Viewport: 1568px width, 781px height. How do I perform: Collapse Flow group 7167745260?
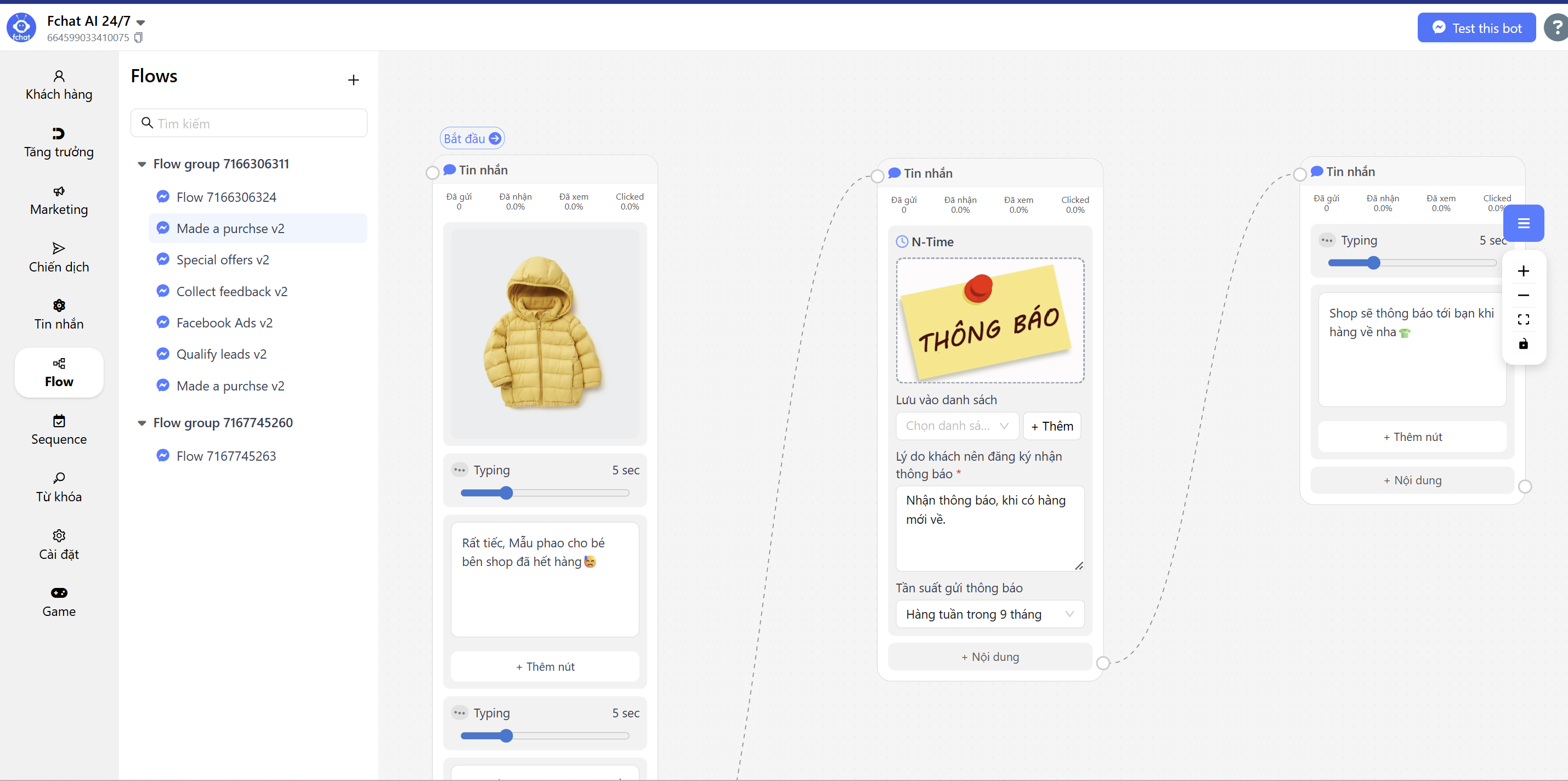pyautogui.click(x=142, y=423)
